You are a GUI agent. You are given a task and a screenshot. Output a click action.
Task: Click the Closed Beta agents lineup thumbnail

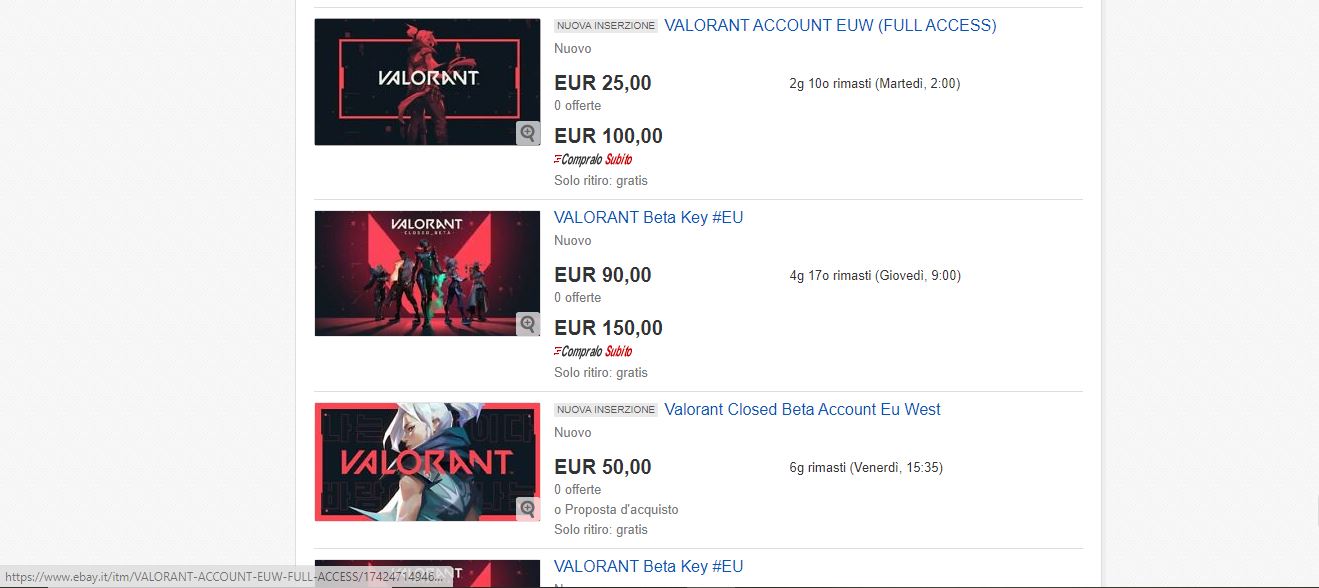pyautogui.click(x=427, y=273)
